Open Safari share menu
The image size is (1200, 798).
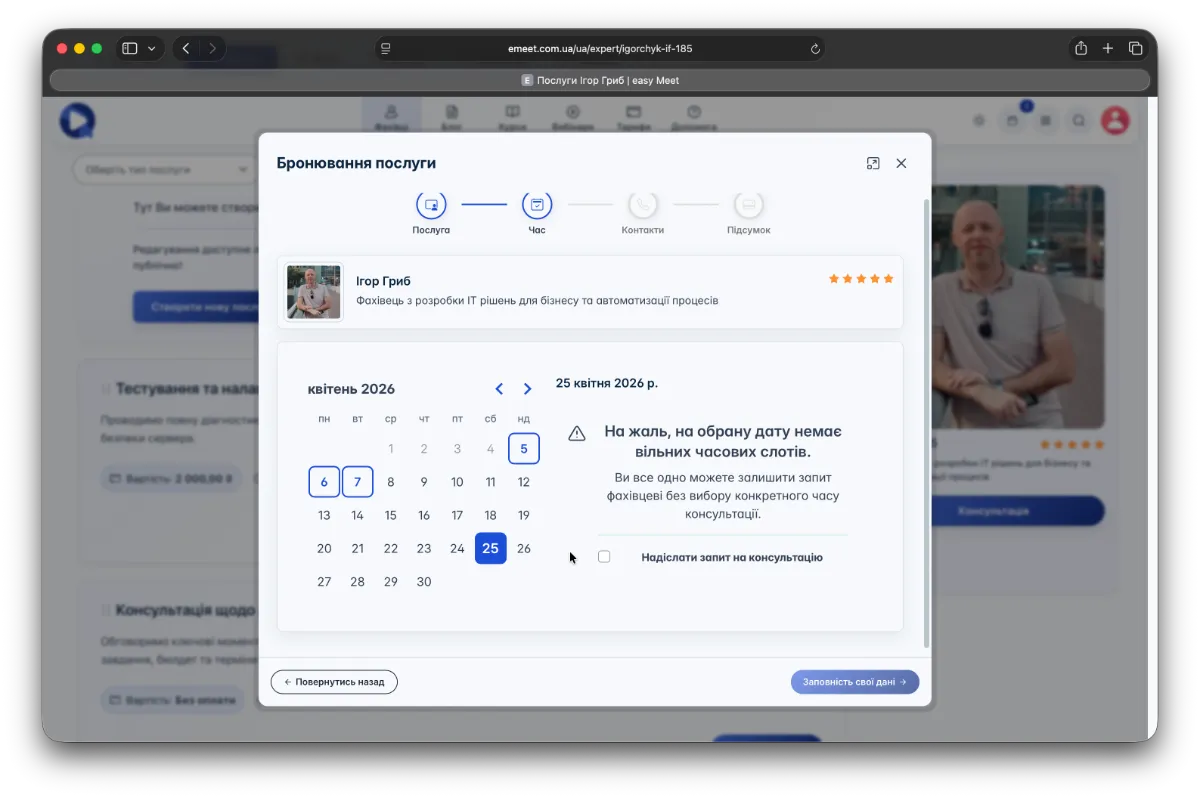click(1081, 48)
